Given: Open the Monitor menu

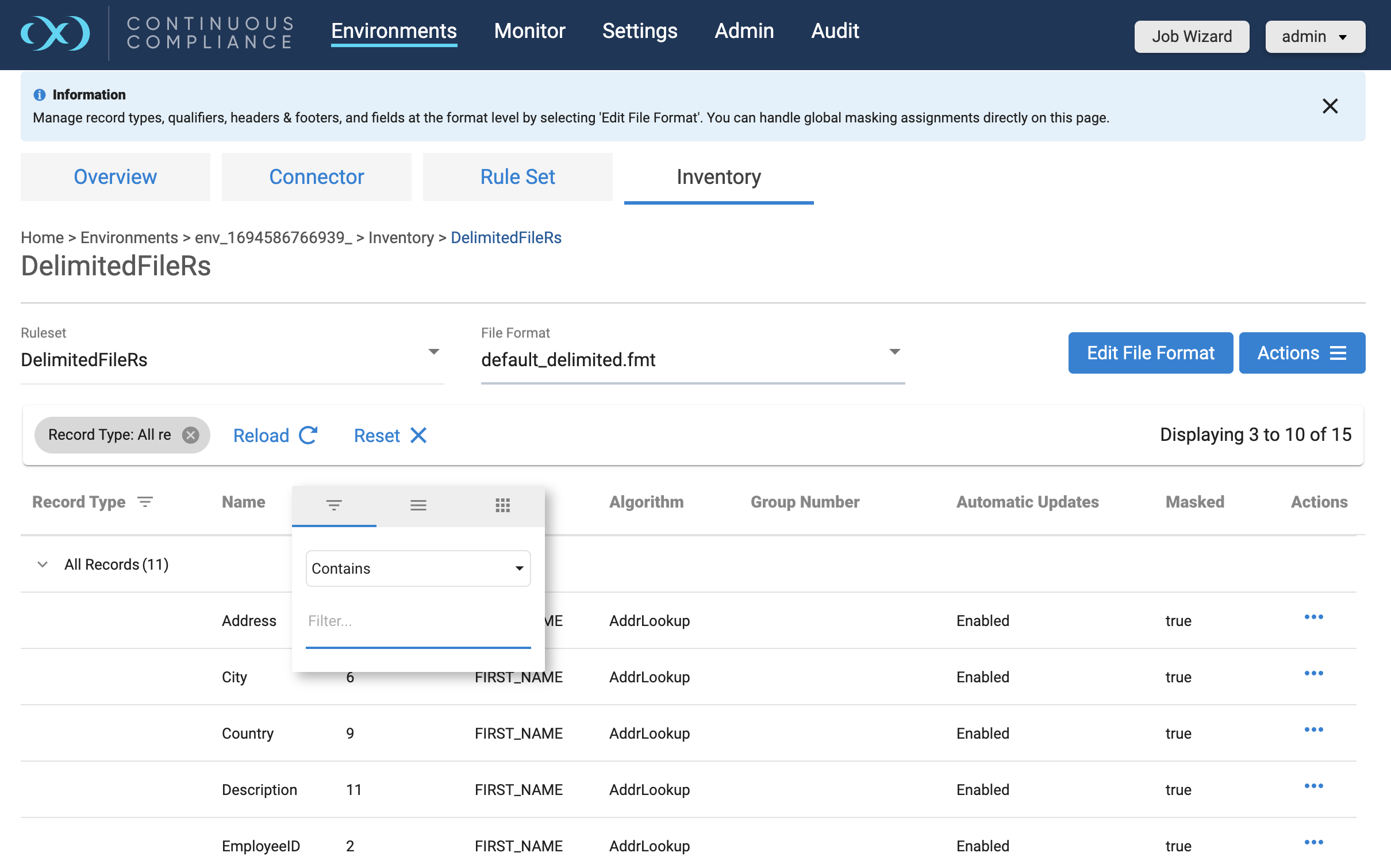Looking at the screenshot, I should pos(529,31).
